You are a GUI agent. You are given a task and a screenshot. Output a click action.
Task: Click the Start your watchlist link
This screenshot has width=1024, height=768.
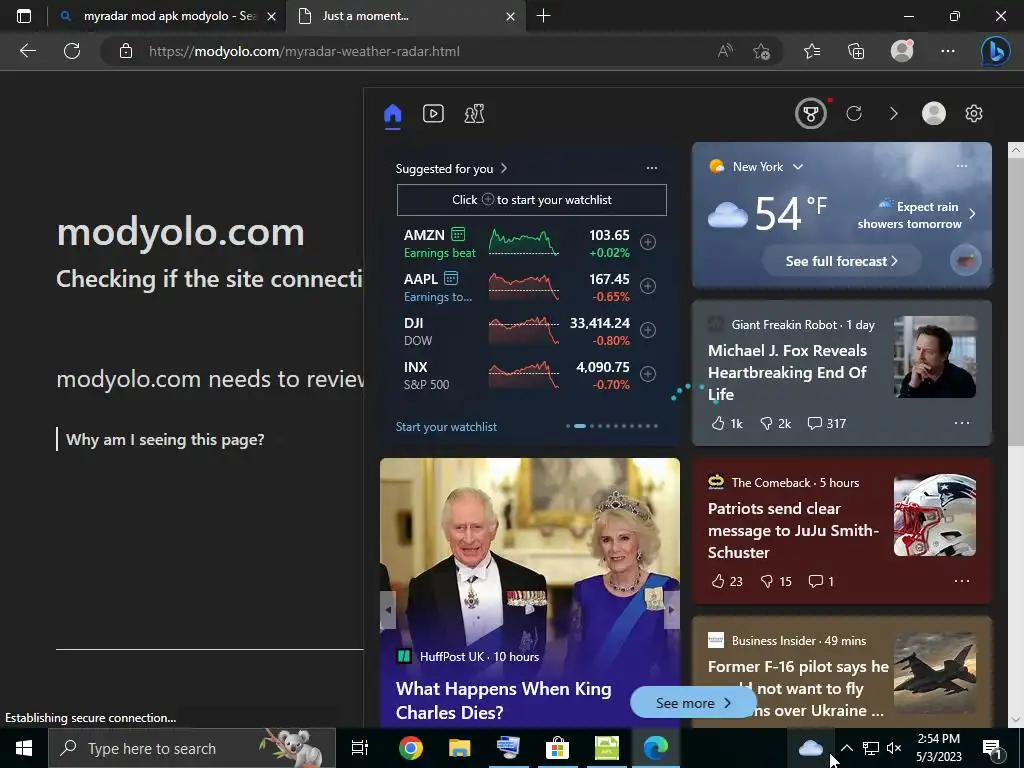[446, 426]
